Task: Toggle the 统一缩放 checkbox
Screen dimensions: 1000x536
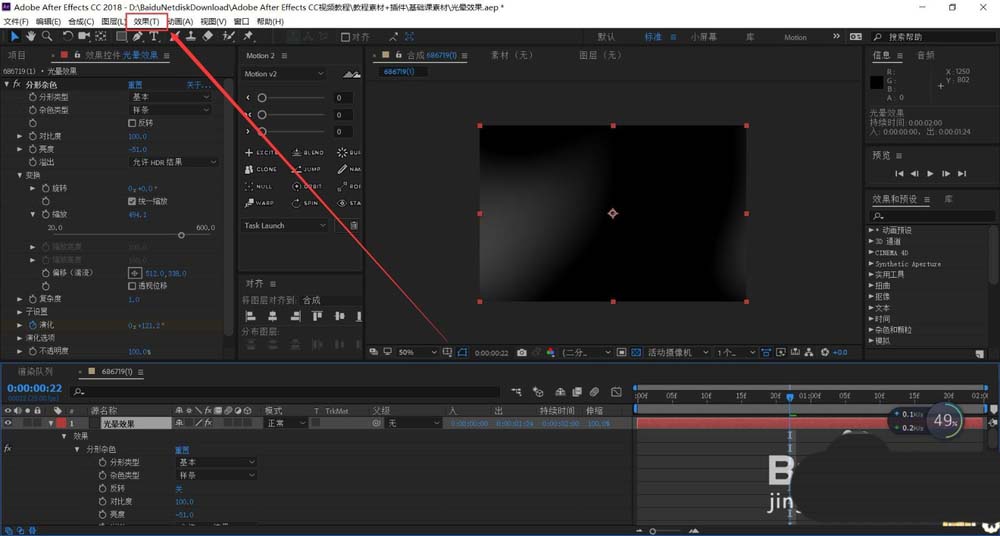Action: (x=132, y=201)
